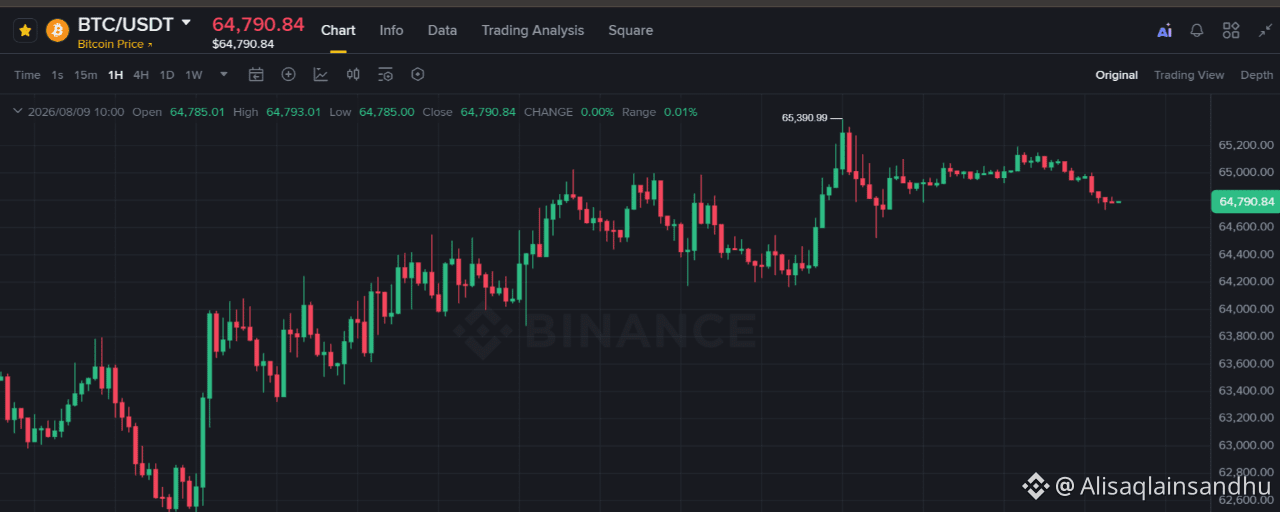Click the red 64,790.84 header price
Image resolution: width=1280 pixels, height=512 pixels.
click(258, 24)
